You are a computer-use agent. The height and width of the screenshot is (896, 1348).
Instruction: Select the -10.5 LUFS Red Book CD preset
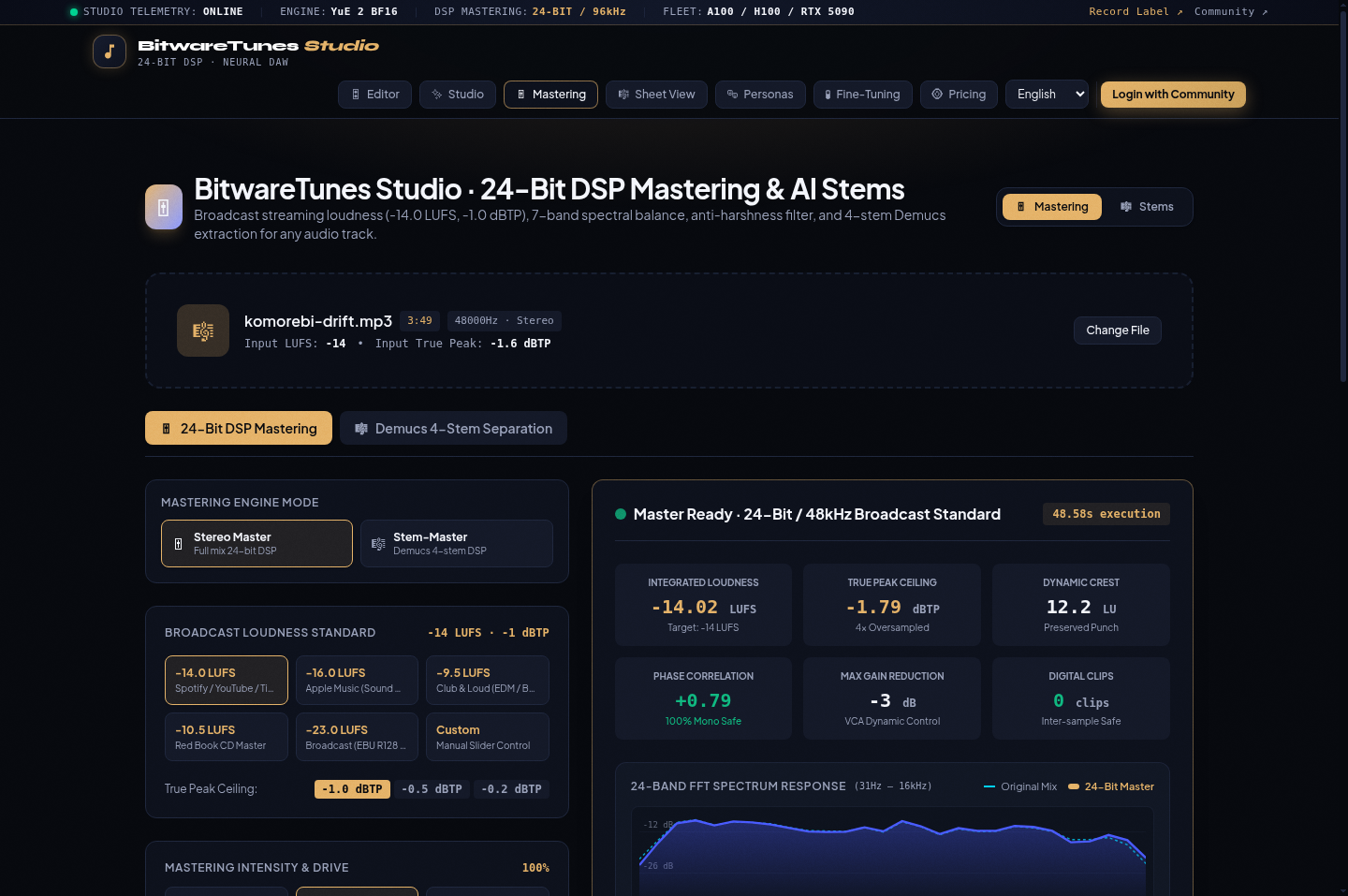coord(227,737)
